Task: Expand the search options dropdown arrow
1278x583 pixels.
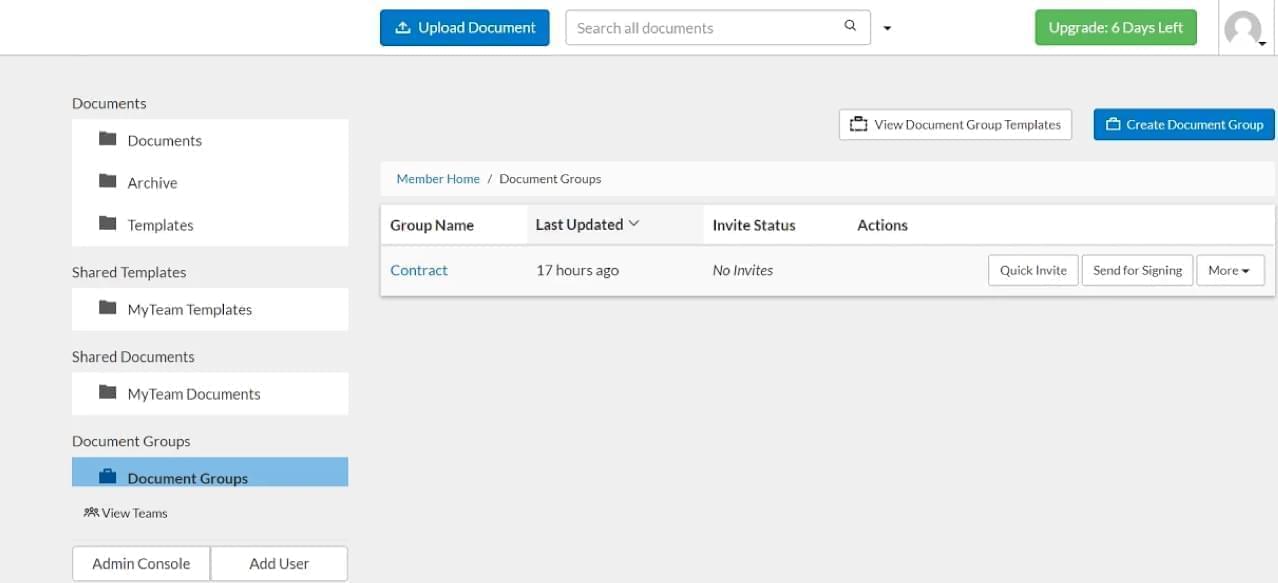Action: pyautogui.click(x=887, y=29)
